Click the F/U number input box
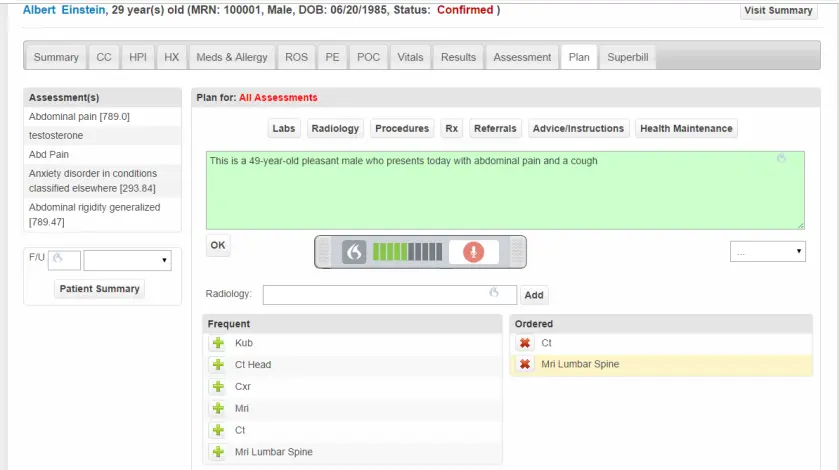The width and height of the screenshot is (839, 470). 64,261
